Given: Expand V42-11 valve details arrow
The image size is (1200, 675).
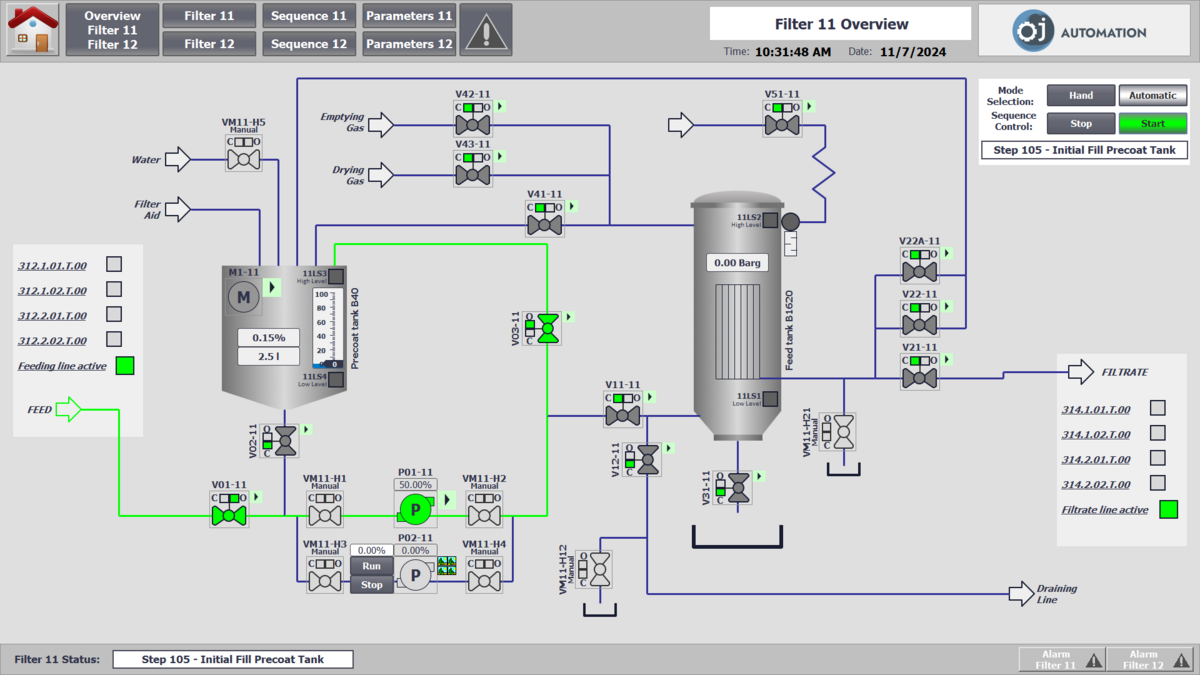Looking at the screenshot, I should click(x=501, y=106).
